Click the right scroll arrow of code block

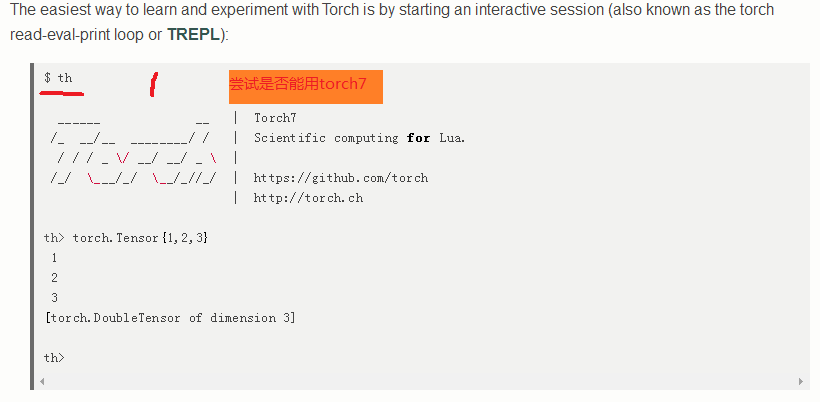[x=801, y=382]
